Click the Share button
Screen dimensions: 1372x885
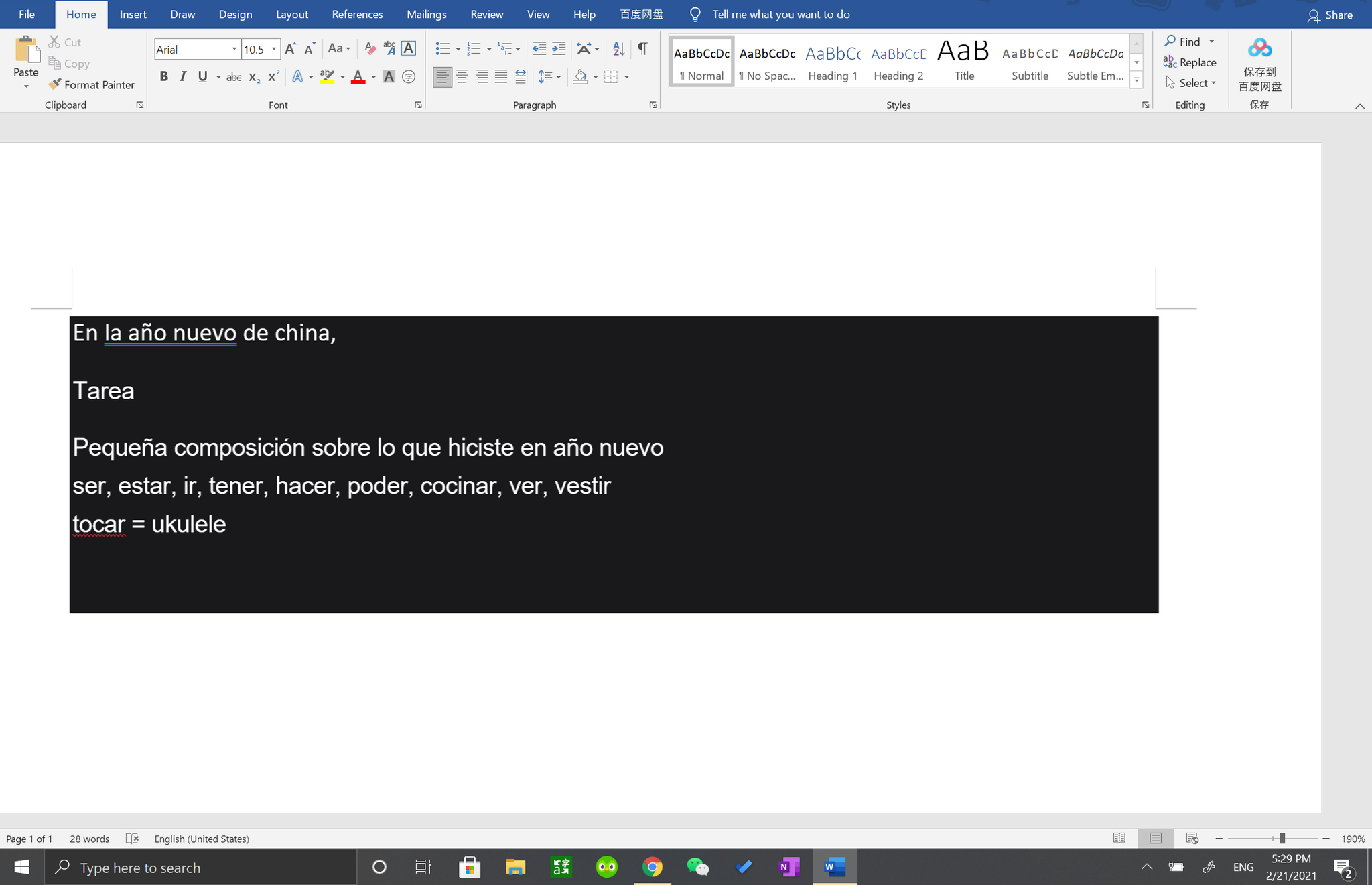point(1330,15)
